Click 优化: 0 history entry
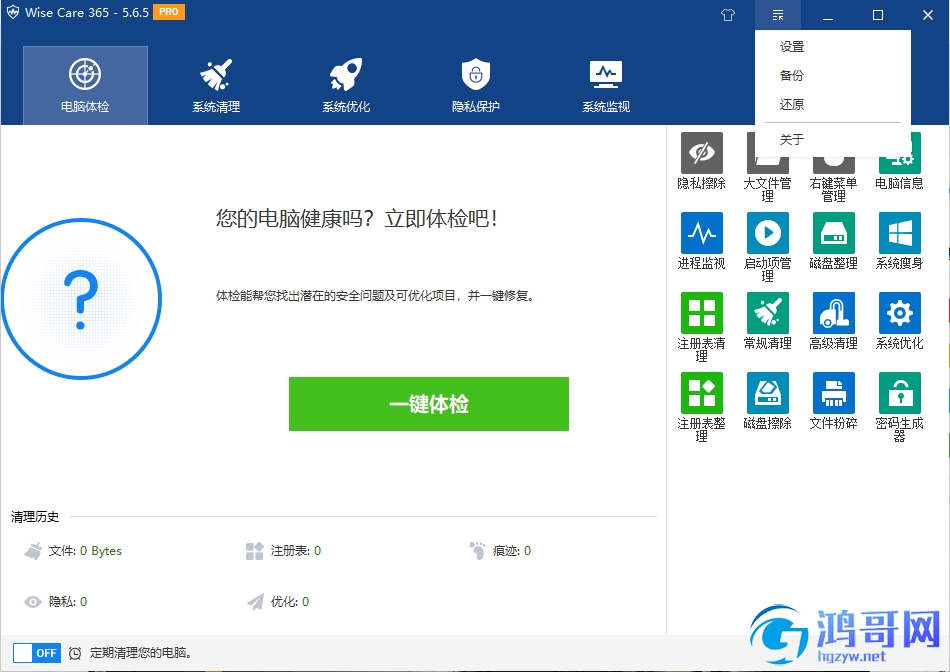Image resolution: width=950 pixels, height=672 pixels. [277, 602]
